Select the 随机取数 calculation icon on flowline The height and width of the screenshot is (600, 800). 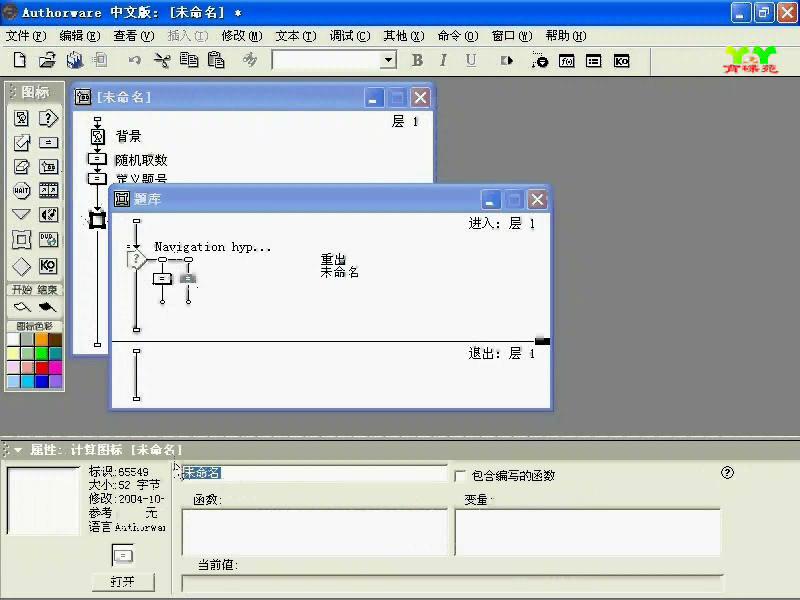pyautogui.click(x=97, y=159)
